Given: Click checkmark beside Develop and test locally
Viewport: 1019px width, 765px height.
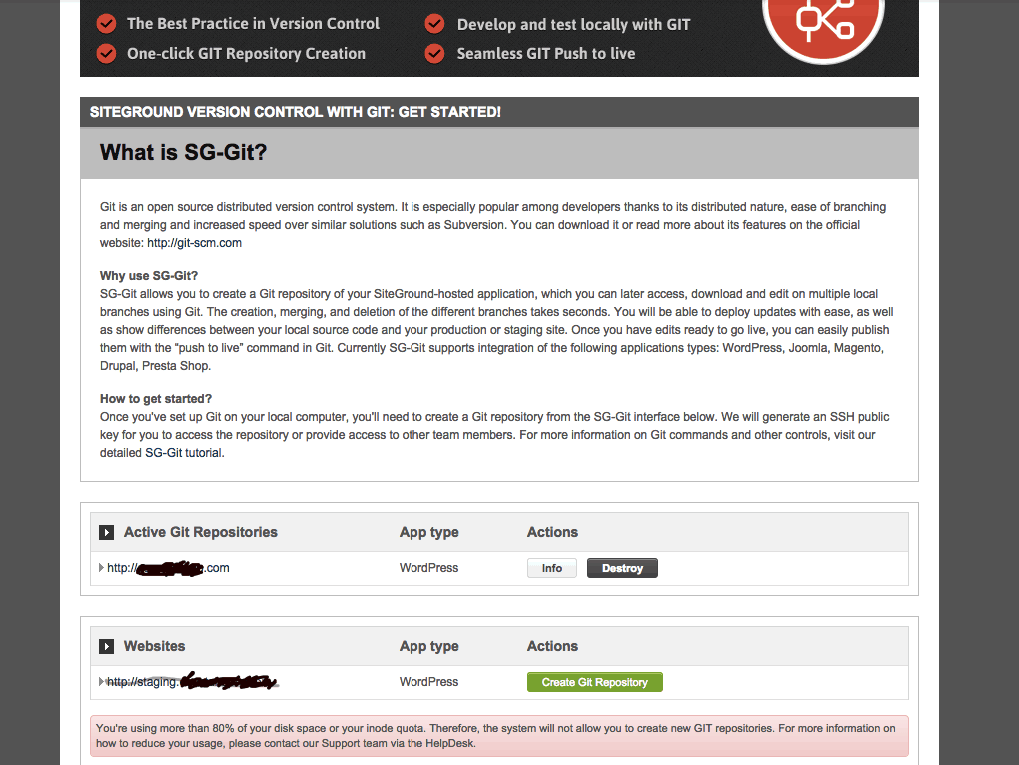Looking at the screenshot, I should click(x=434, y=24).
